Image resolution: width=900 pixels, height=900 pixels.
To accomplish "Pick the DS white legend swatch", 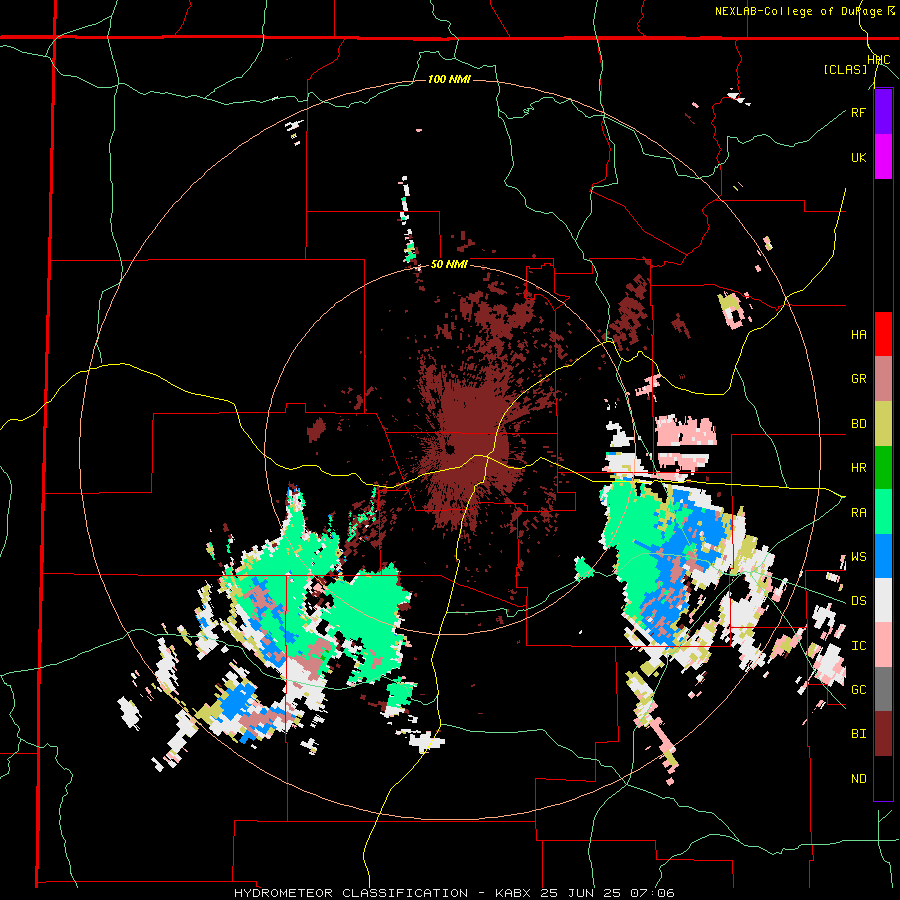I will pyautogui.click(x=883, y=600).
